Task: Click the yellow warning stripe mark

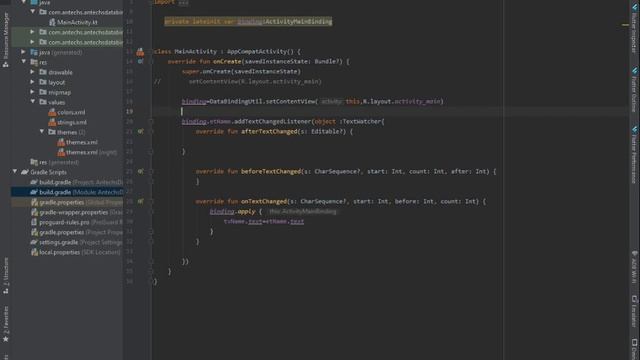Action: (x=625, y=25)
